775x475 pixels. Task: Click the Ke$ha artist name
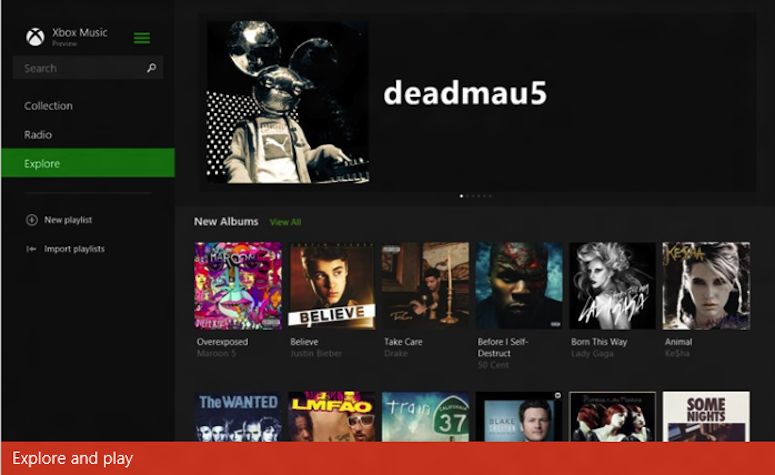[677, 353]
